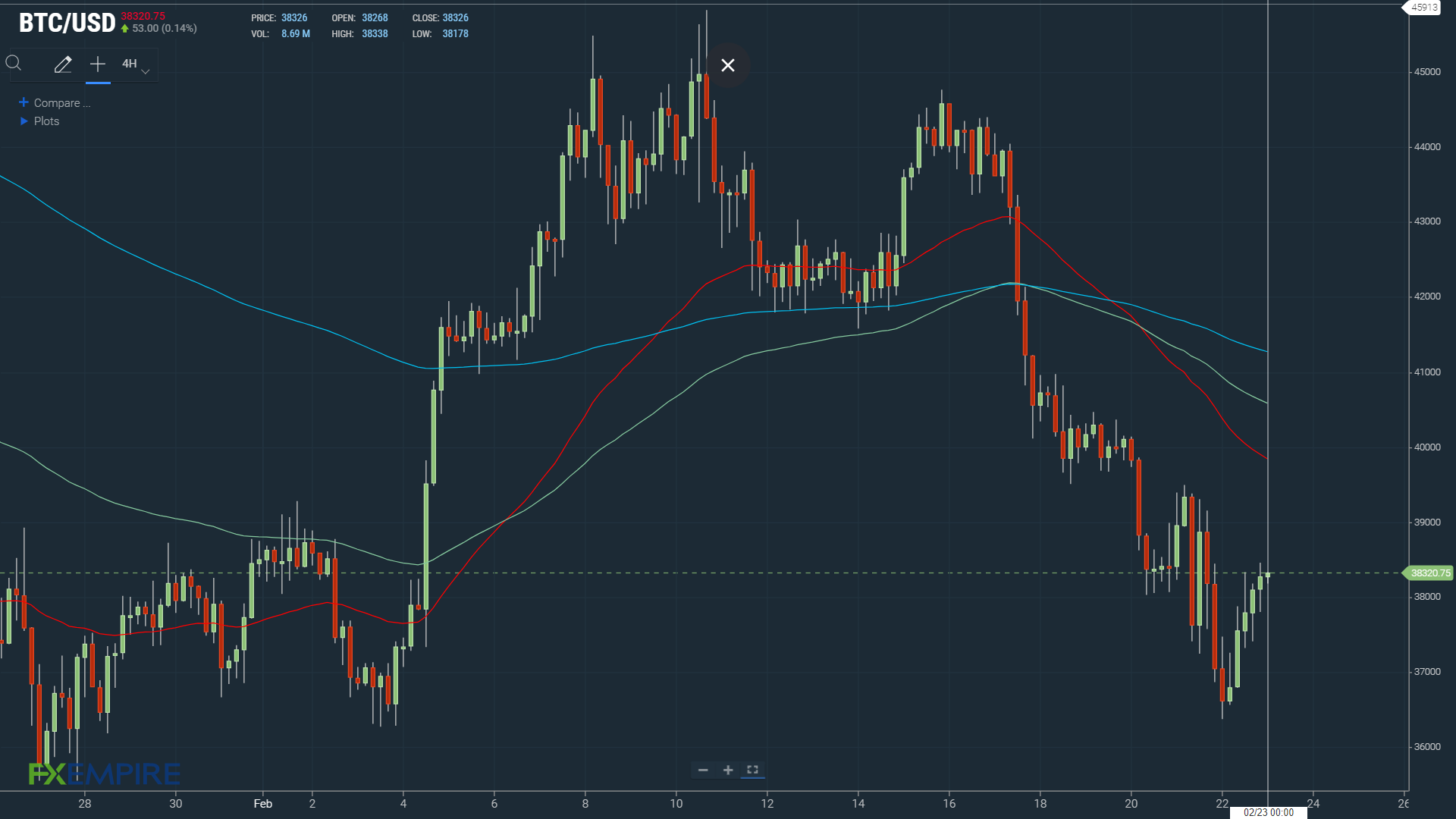This screenshot has width=1456, height=819.
Task: Open the 4H timeframe dropdown
Action: point(136,64)
